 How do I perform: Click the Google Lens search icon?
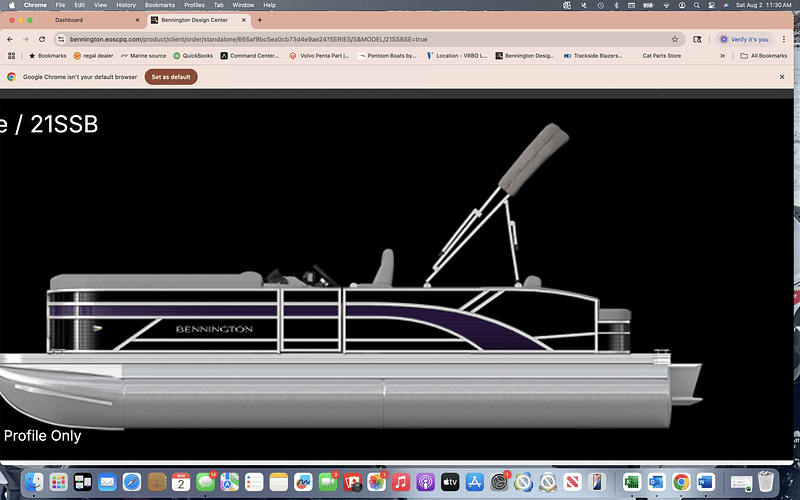[697, 39]
